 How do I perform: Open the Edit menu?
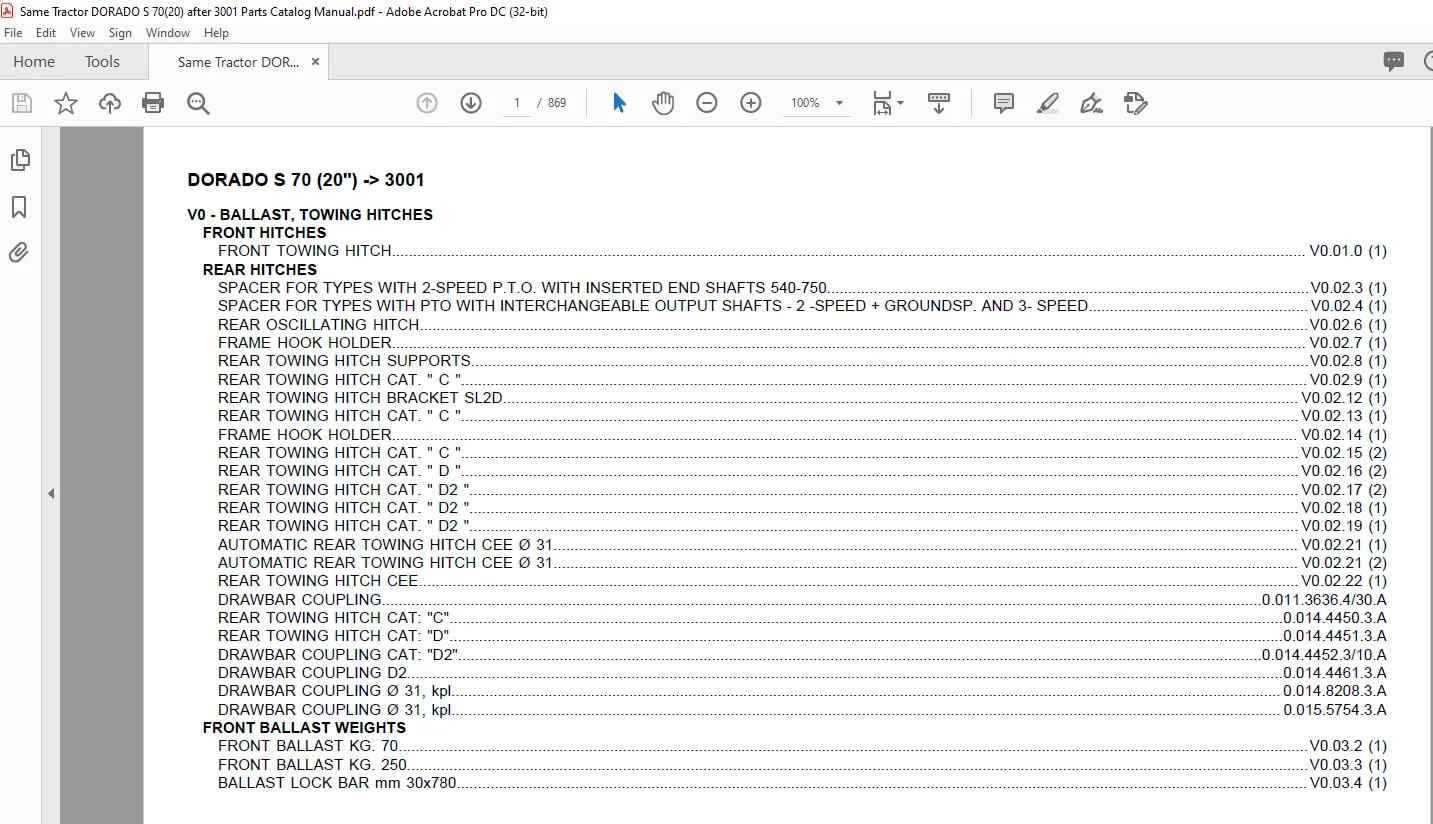[x=46, y=33]
